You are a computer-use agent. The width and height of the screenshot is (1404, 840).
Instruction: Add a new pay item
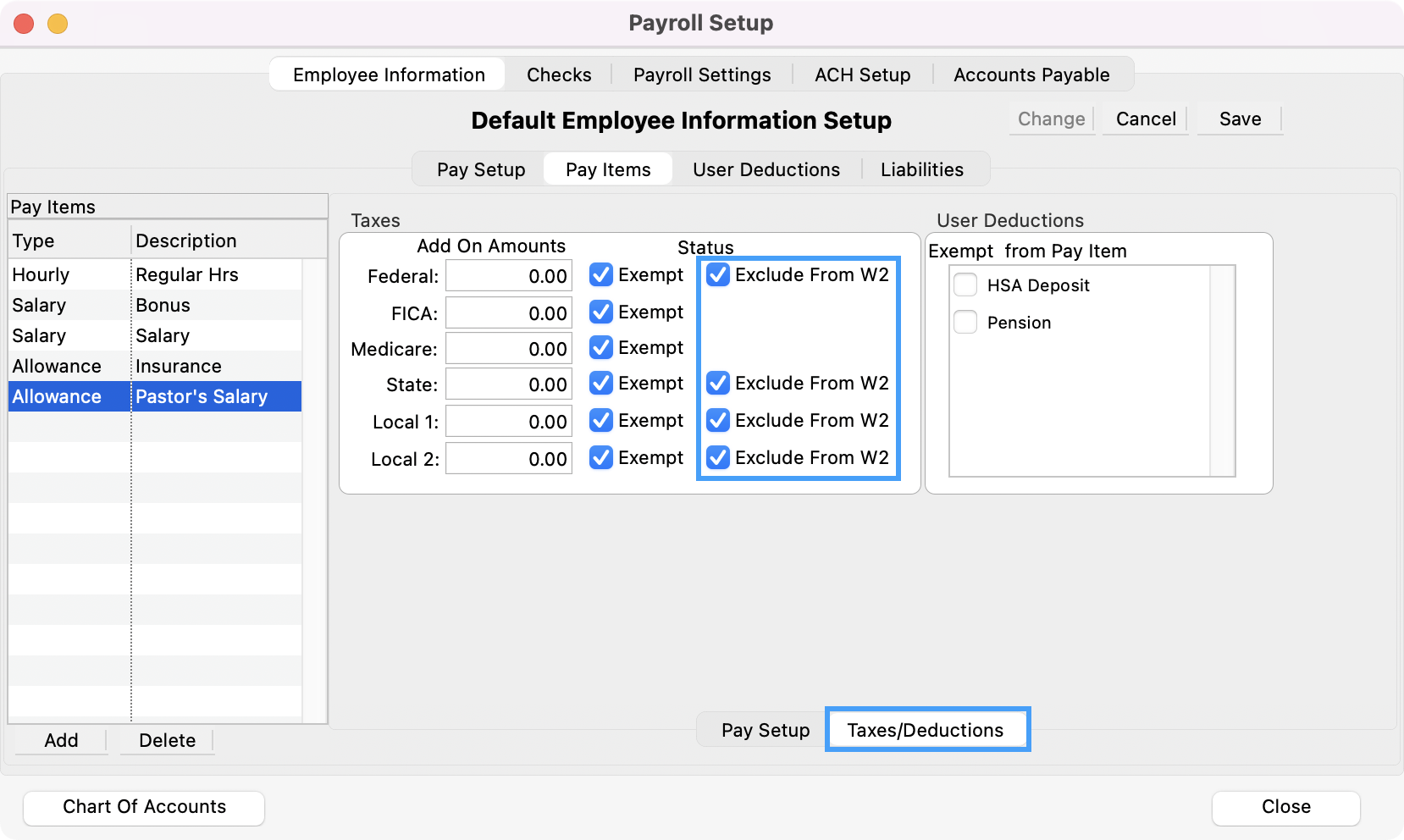61,740
